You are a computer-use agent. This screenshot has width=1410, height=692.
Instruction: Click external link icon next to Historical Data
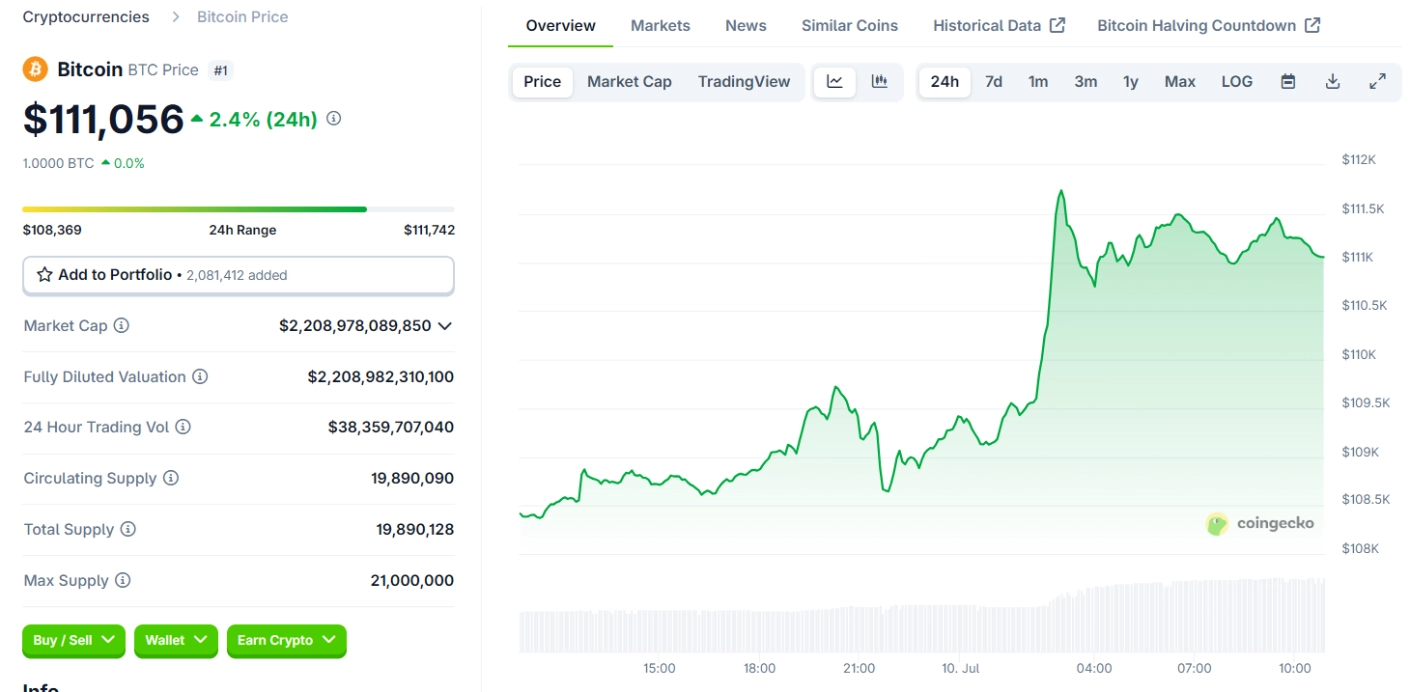pos(1057,25)
